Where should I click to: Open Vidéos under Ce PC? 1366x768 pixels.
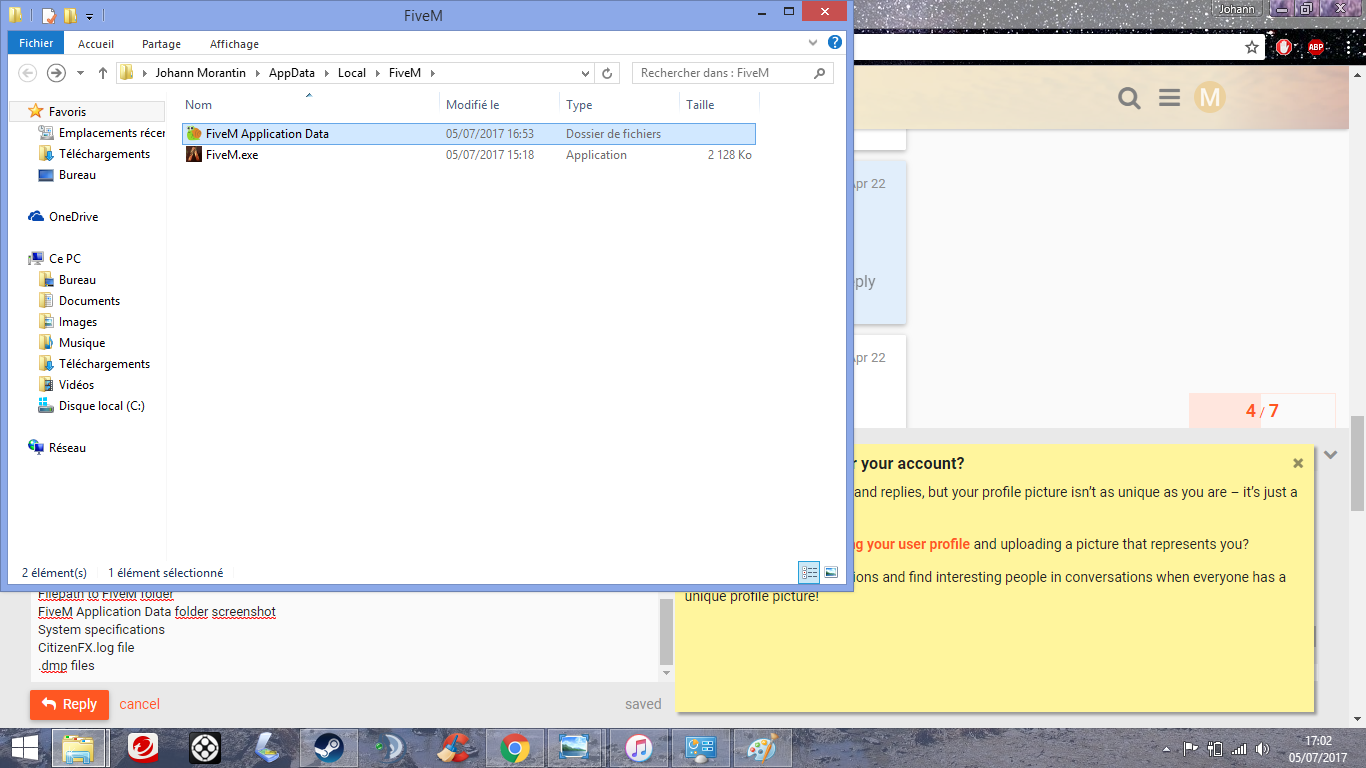click(x=67, y=385)
